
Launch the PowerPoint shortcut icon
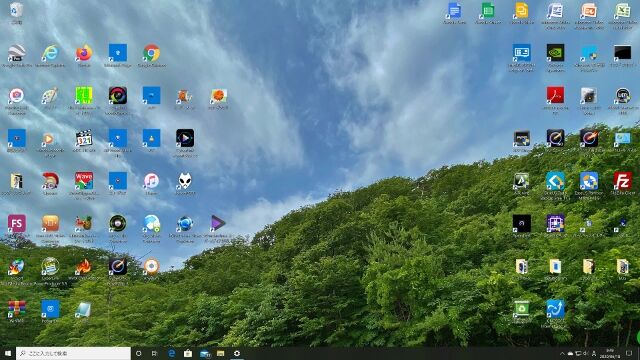[x=589, y=11]
